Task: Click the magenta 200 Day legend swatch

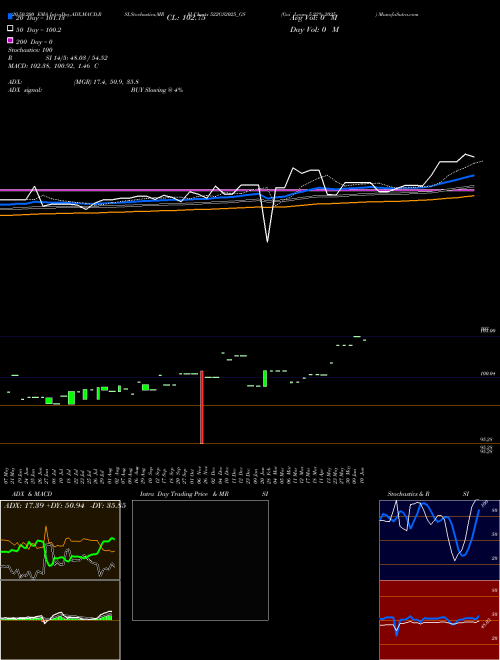Action: click(x=10, y=40)
